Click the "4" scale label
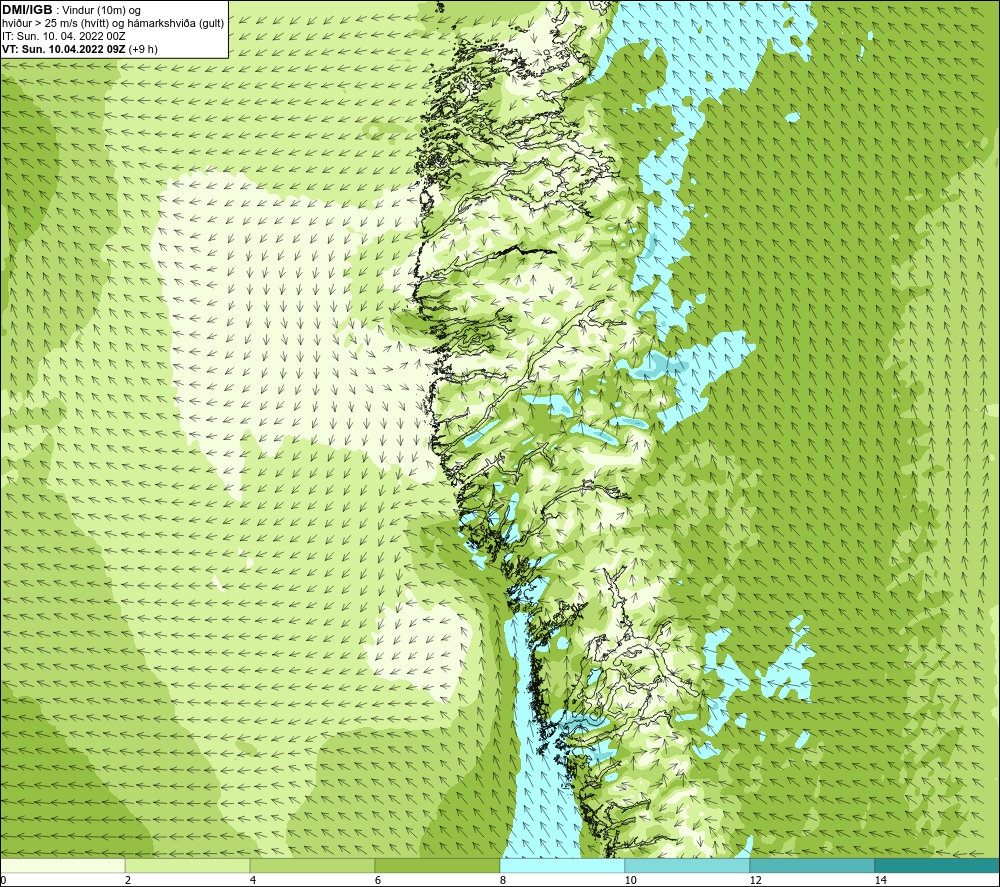The height and width of the screenshot is (887, 1000). pyautogui.click(x=253, y=880)
